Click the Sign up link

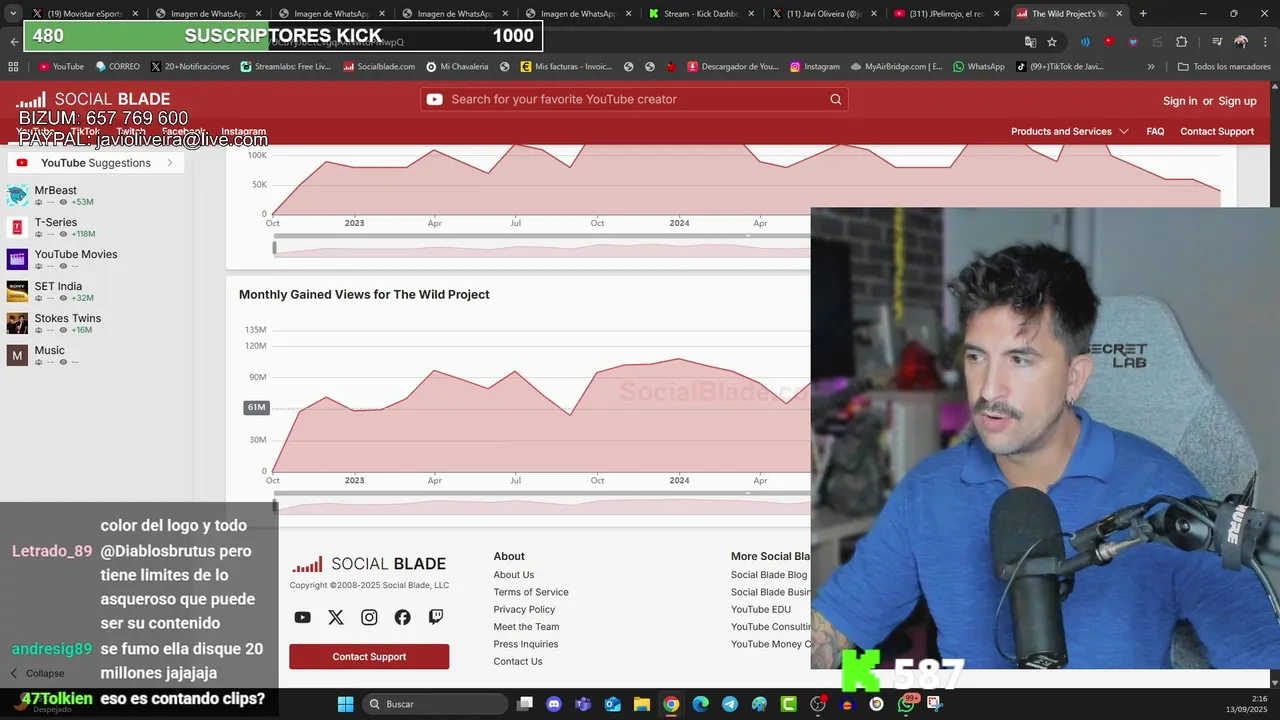click(1237, 101)
